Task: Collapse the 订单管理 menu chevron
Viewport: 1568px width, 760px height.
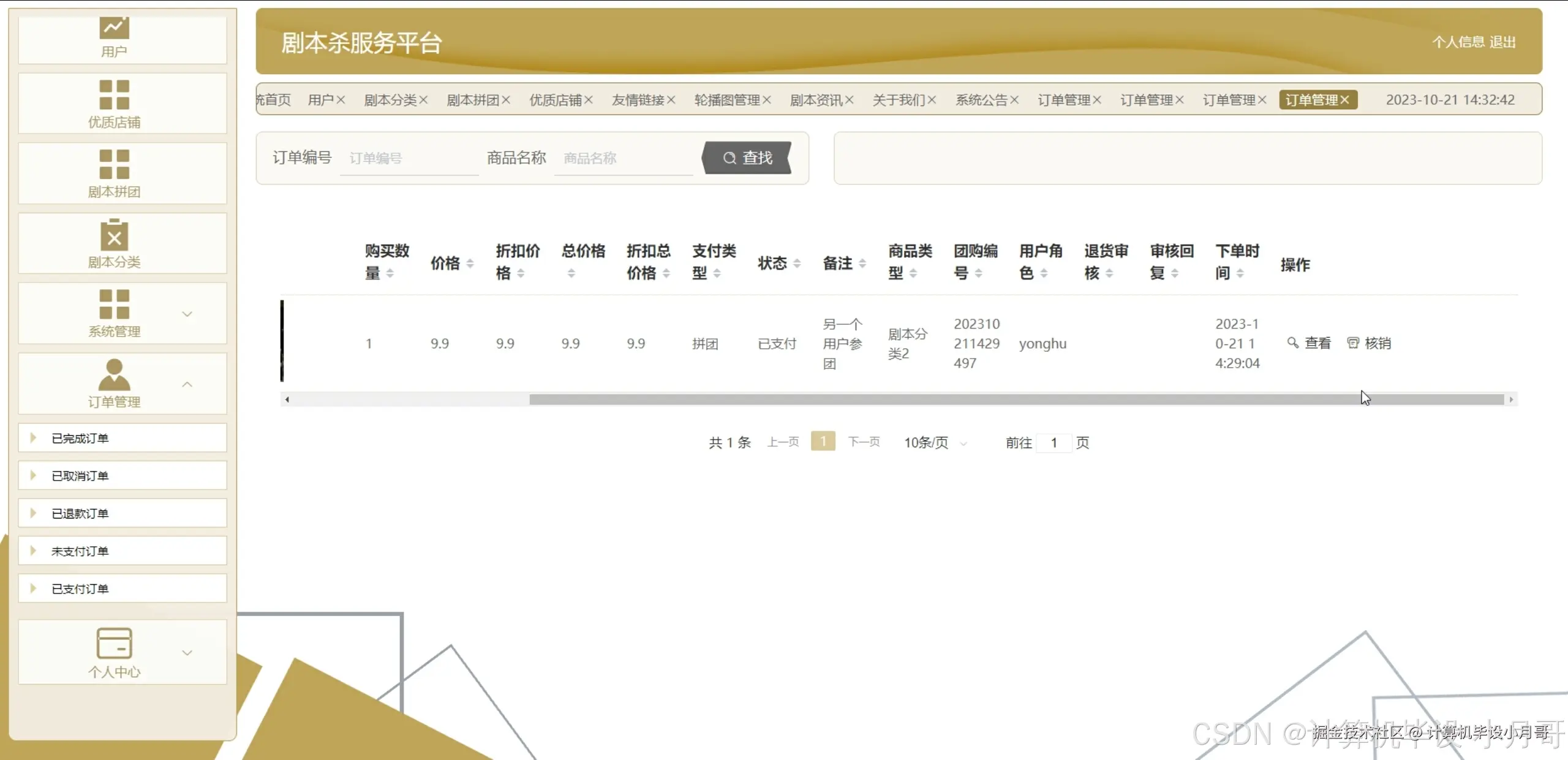Action: (x=187, y=383)
